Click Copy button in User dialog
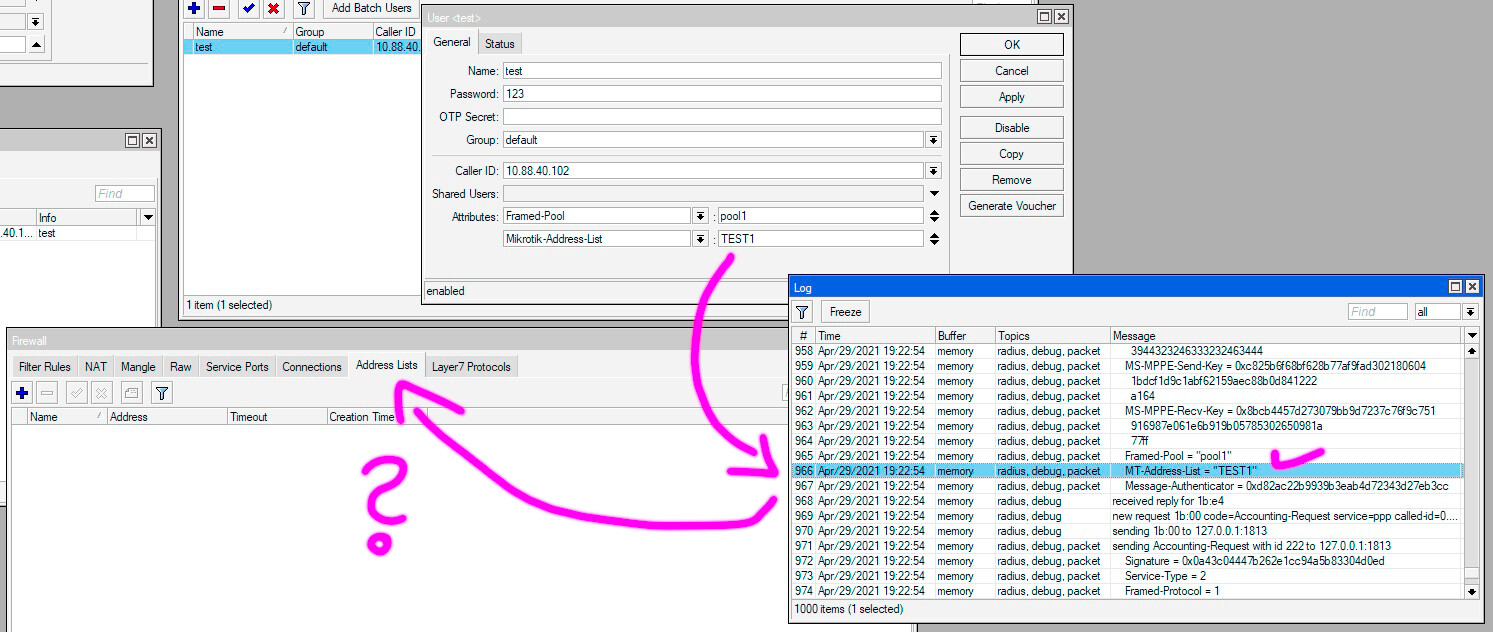 (x=1012, y=154)
